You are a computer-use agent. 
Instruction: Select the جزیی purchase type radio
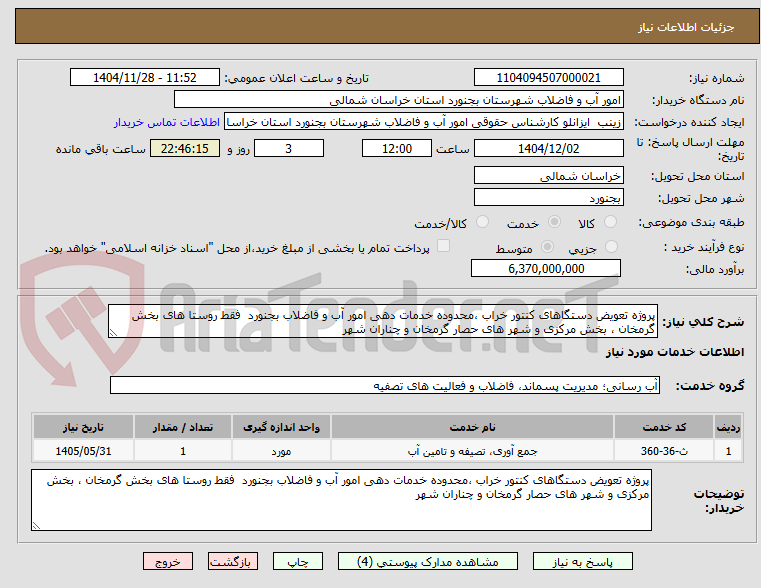(x=611, y=246)
